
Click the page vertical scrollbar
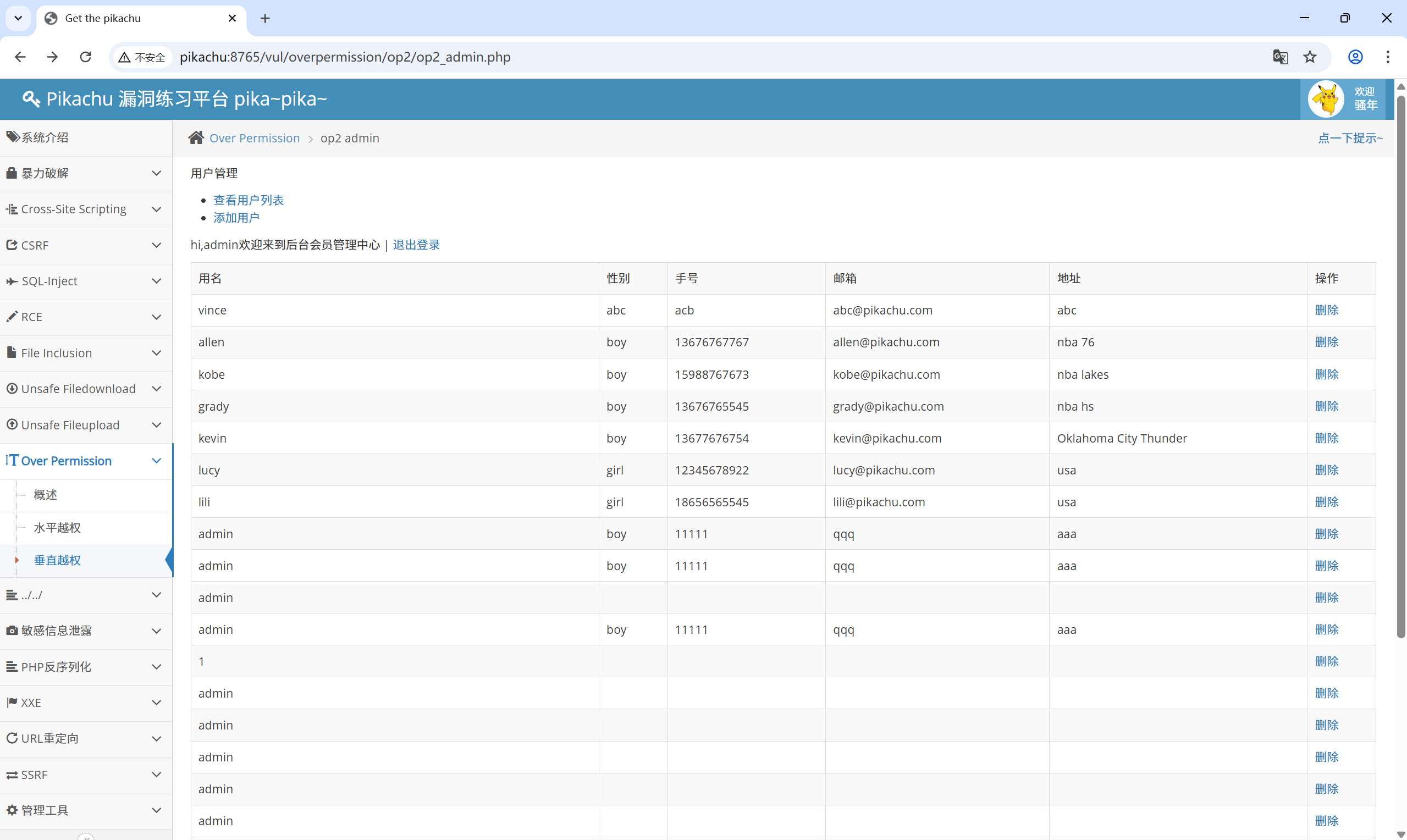(1401, 368)
